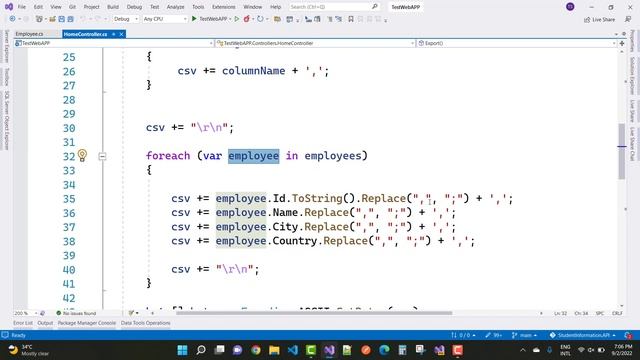This screenshot has width=640, height=360.
Task: Open the Debug configuration dropdown
Action: (126, 19)
